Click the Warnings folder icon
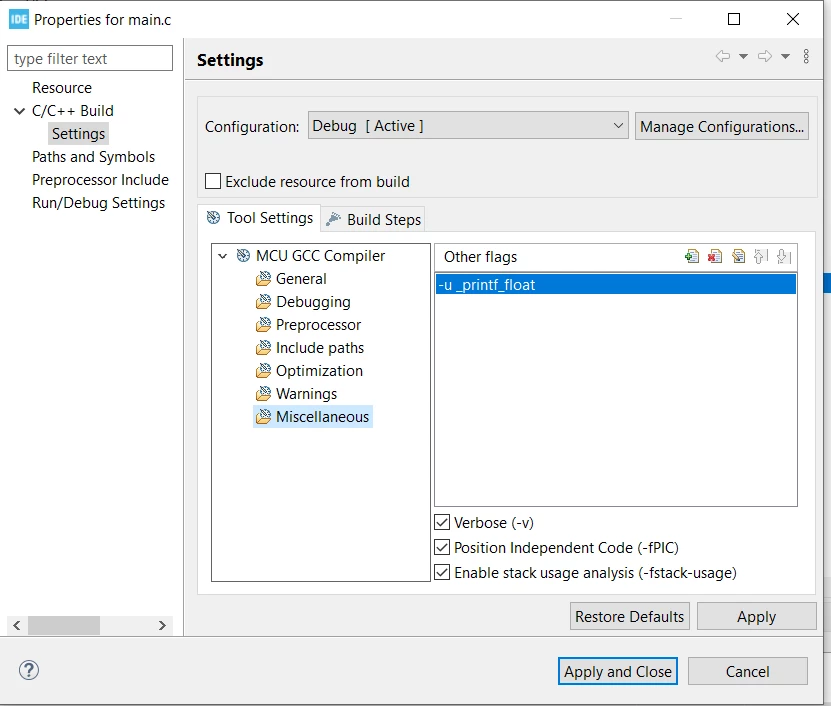The height and width of the screenshot is (706, 831). [x=263, y=394]
